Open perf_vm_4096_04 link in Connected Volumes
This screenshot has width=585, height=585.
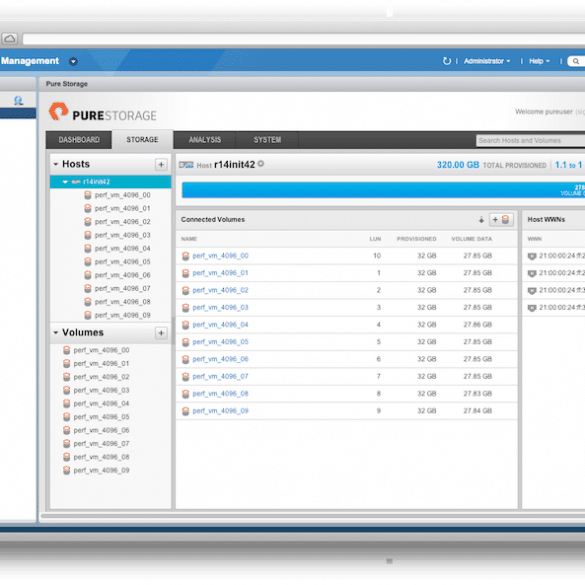click(x=220, y=325)
